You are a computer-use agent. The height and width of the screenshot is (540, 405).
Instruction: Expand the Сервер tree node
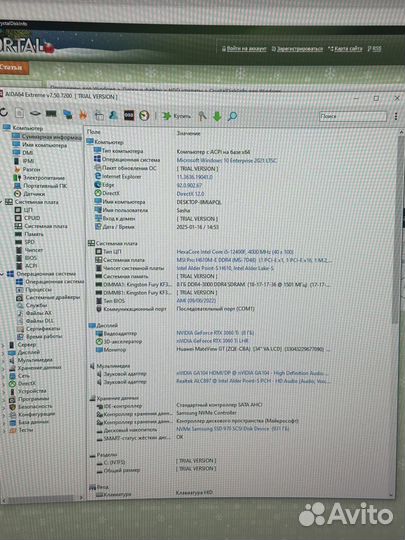pos(3,345)
